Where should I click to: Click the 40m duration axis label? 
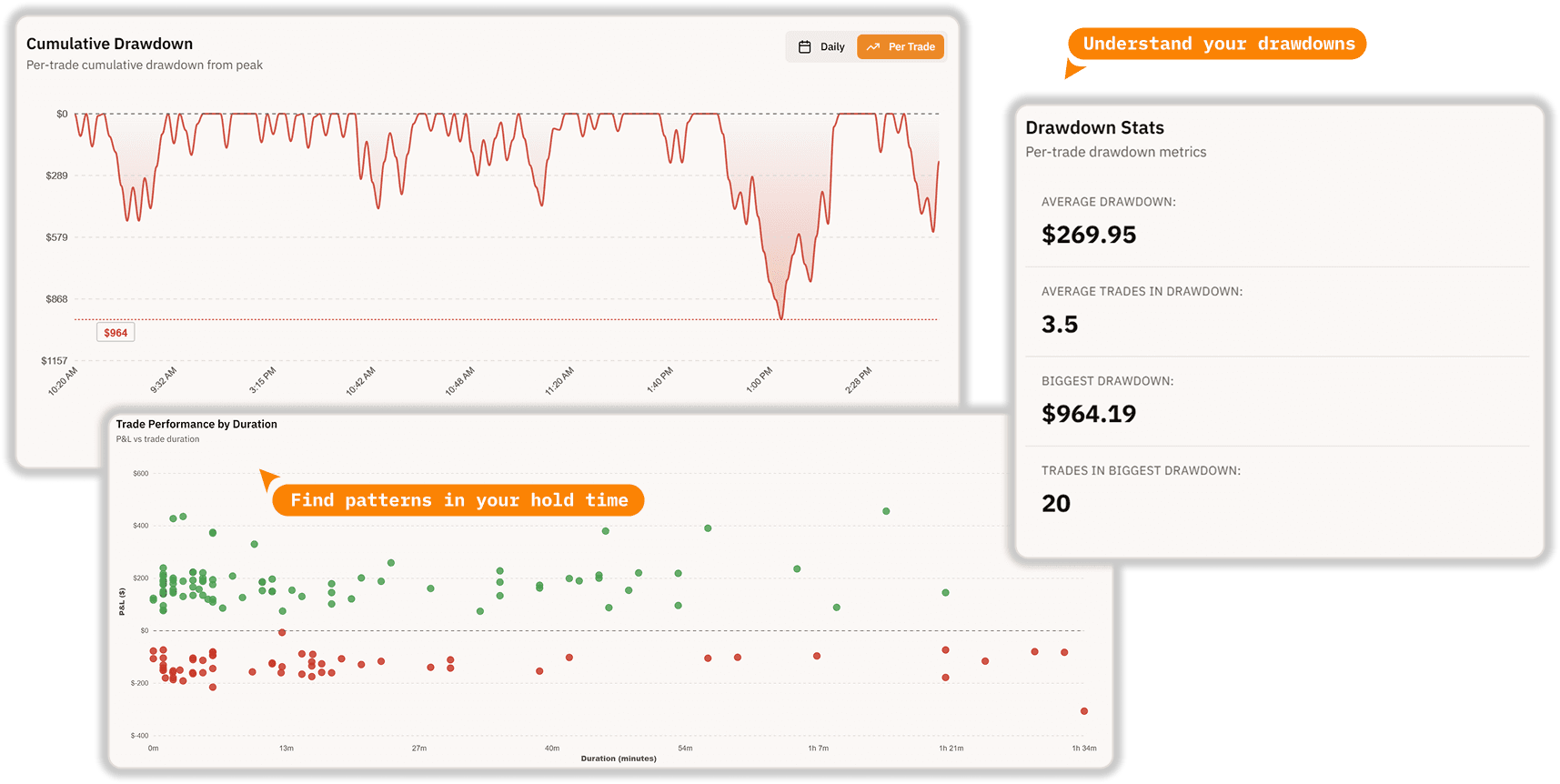pos(552,749)
